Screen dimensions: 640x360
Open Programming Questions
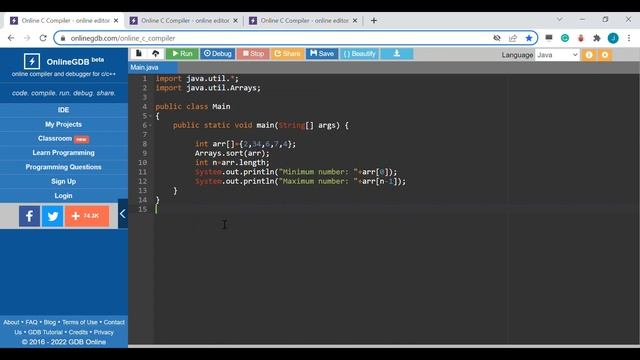(x=63, y=167)
